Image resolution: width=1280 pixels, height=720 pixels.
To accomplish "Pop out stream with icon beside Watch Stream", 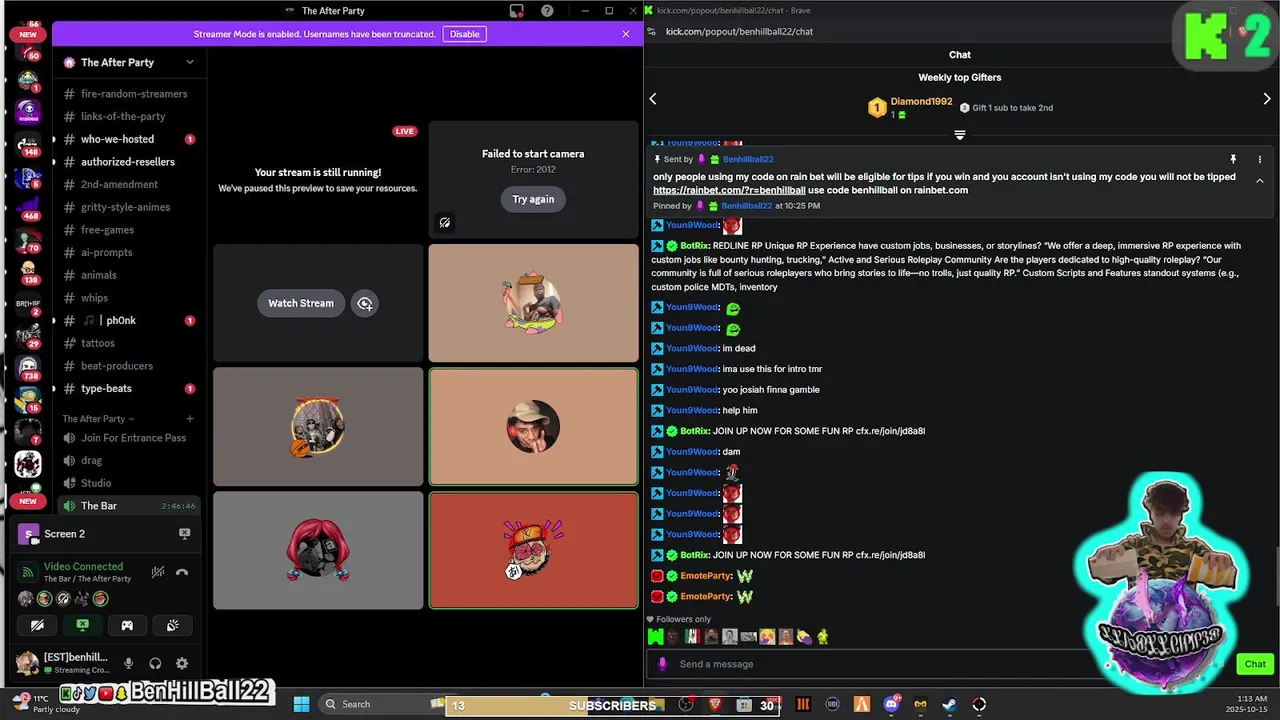I will [365, 303].
